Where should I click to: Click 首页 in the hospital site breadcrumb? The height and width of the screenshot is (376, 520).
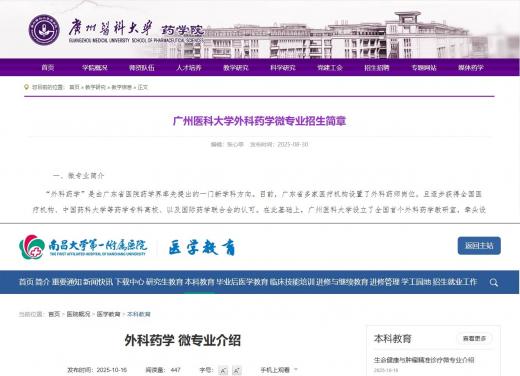(x=54, y=314)
